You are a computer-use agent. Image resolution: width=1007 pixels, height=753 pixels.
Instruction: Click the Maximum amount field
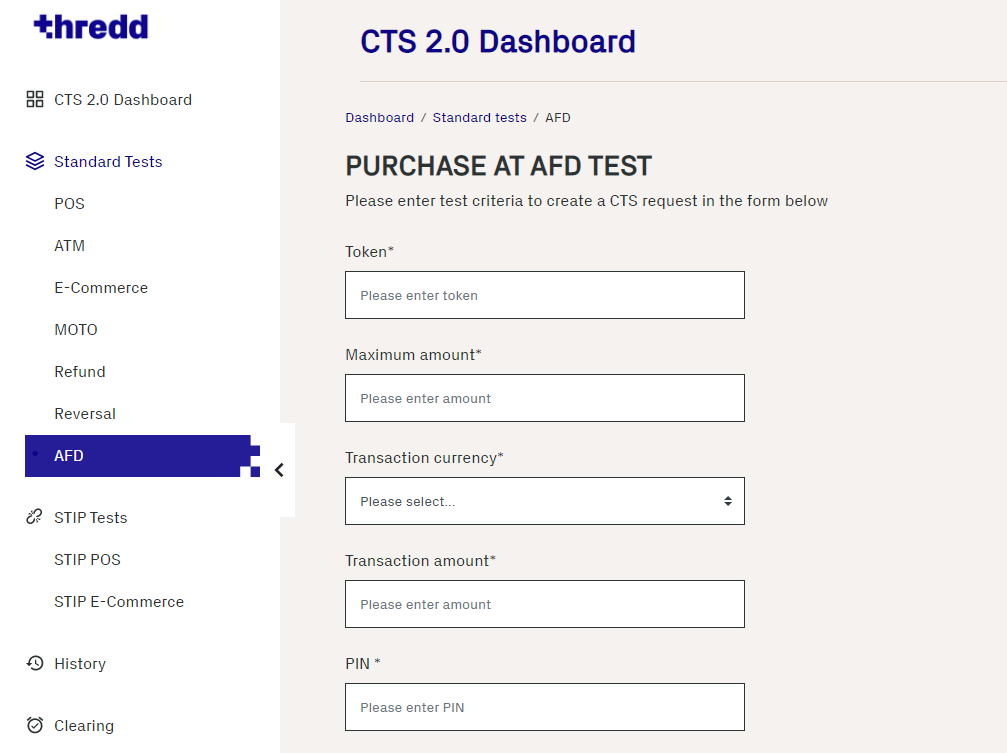click(x=545, y=398)
